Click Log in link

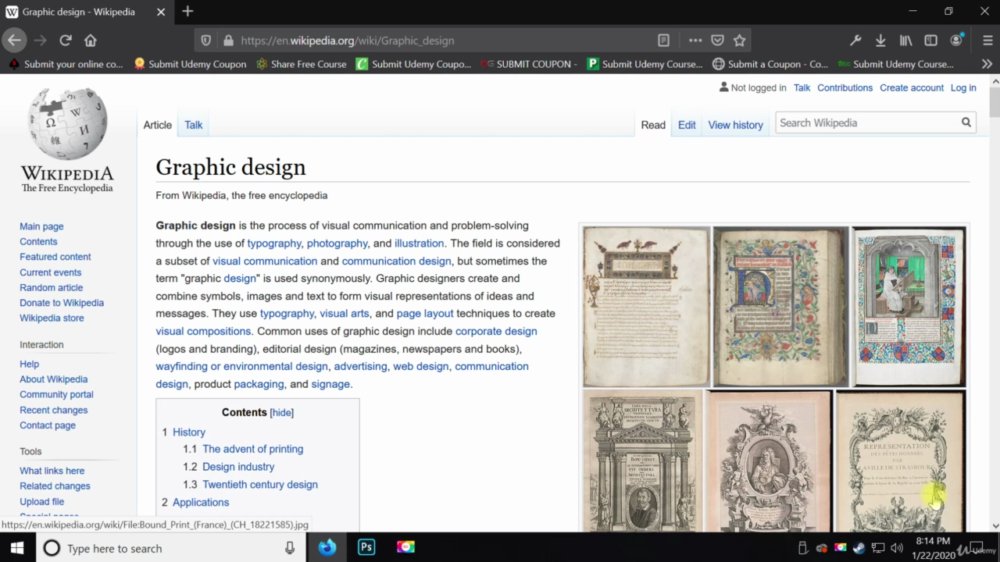pos(963,87)
